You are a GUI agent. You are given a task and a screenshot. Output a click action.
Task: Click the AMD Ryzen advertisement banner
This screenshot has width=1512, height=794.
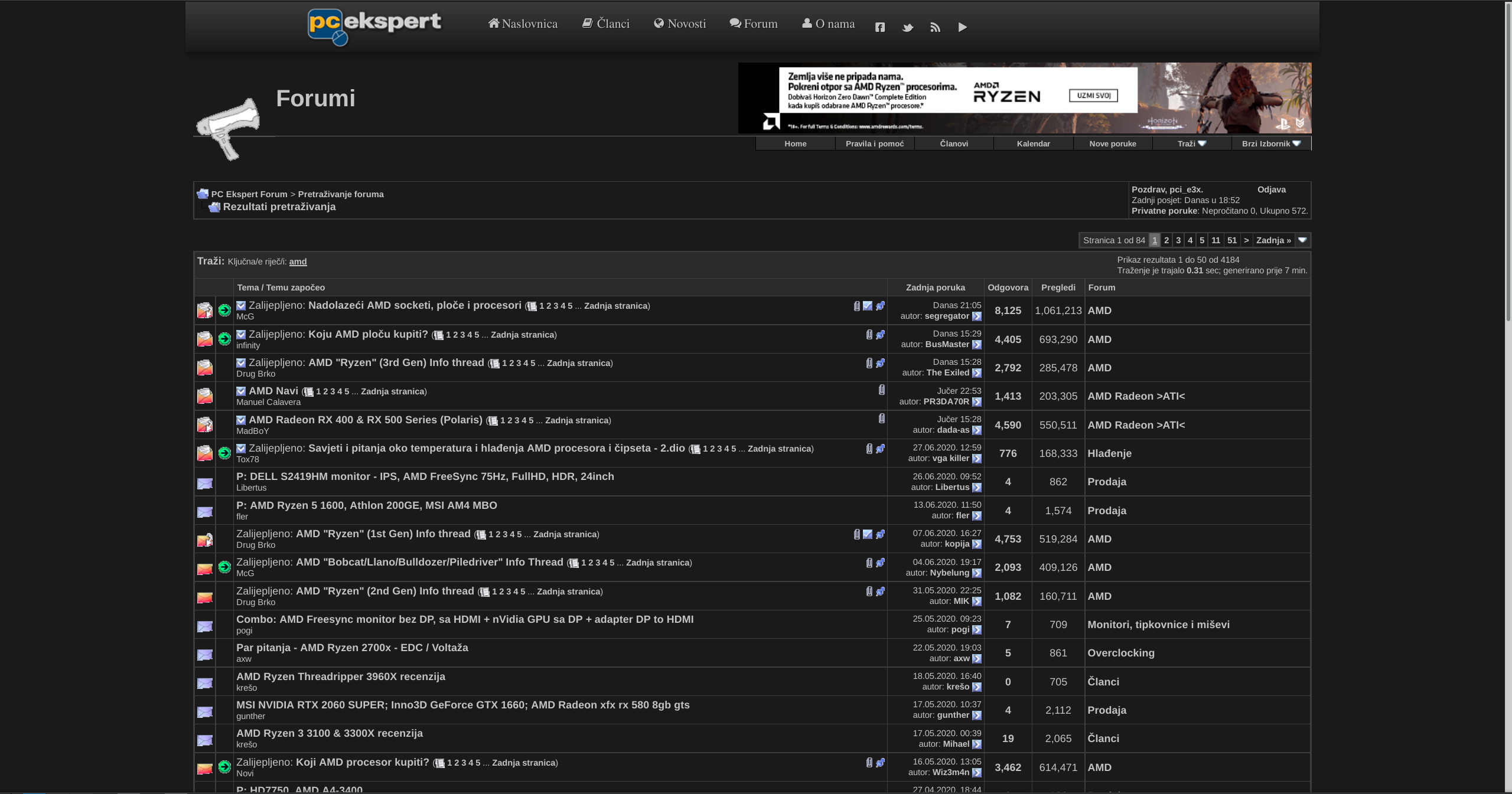(x=1024, y=98)
